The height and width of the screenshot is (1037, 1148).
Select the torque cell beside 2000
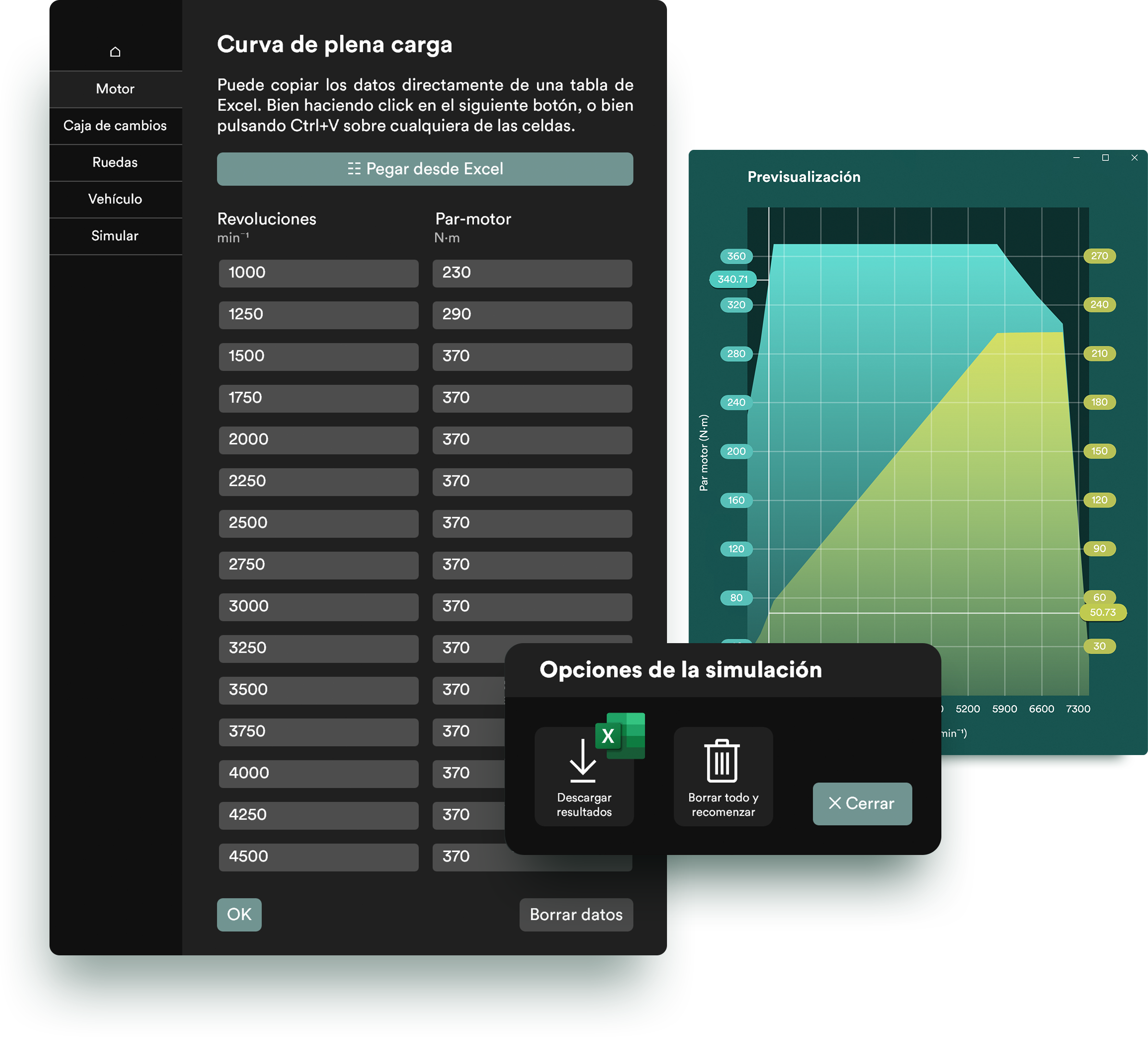[532, 440]
